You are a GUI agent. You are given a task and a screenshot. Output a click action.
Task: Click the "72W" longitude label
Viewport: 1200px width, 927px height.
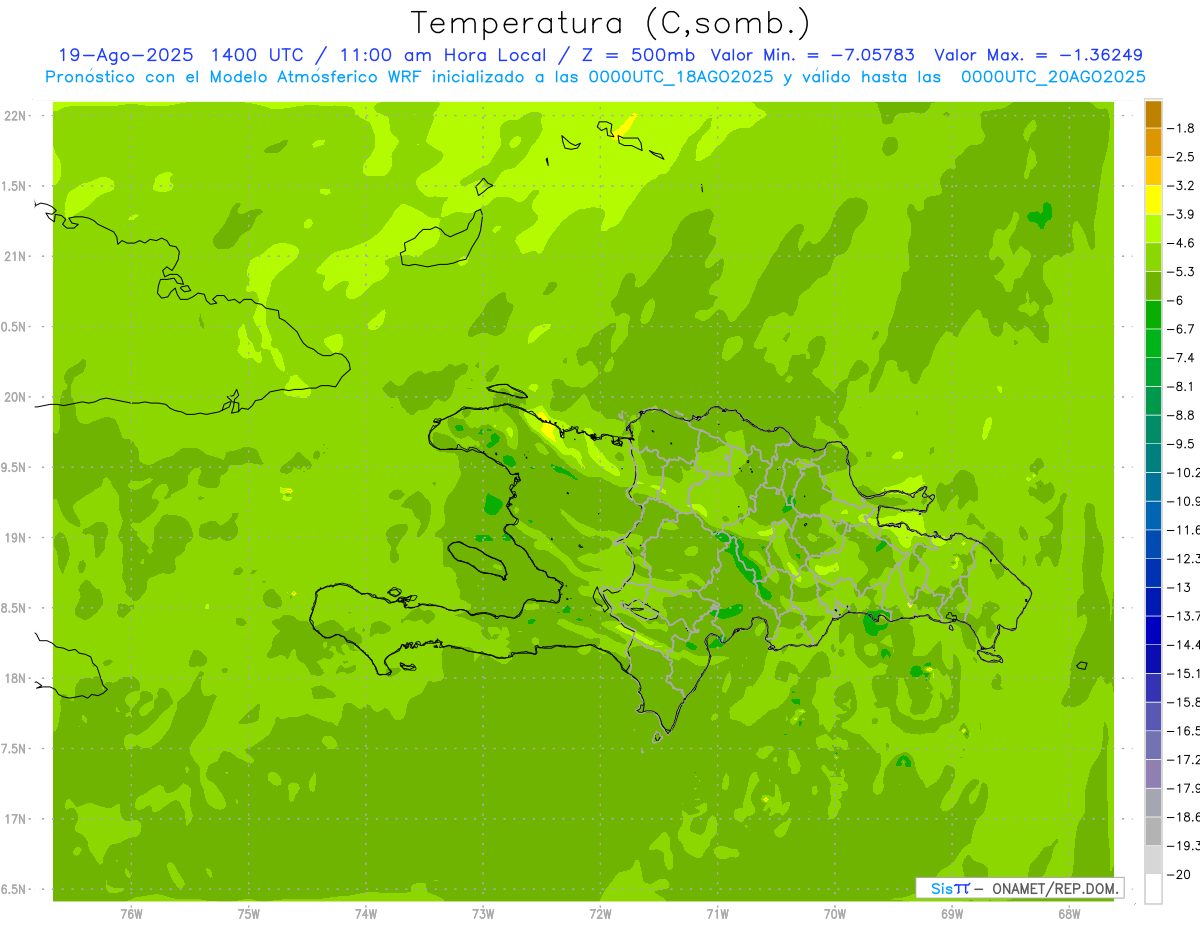point(600,914)
